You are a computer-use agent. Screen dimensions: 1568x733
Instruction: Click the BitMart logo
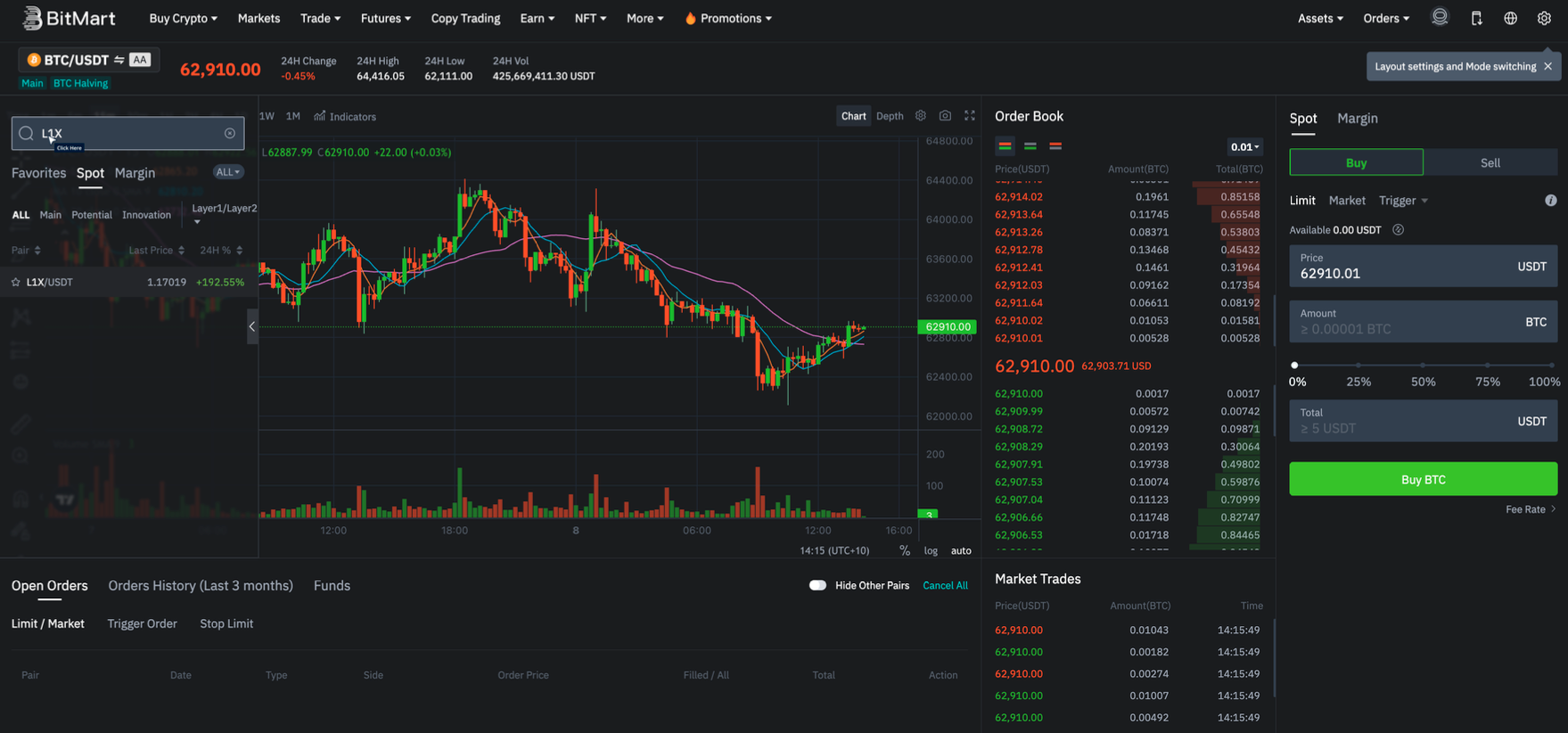68,18
